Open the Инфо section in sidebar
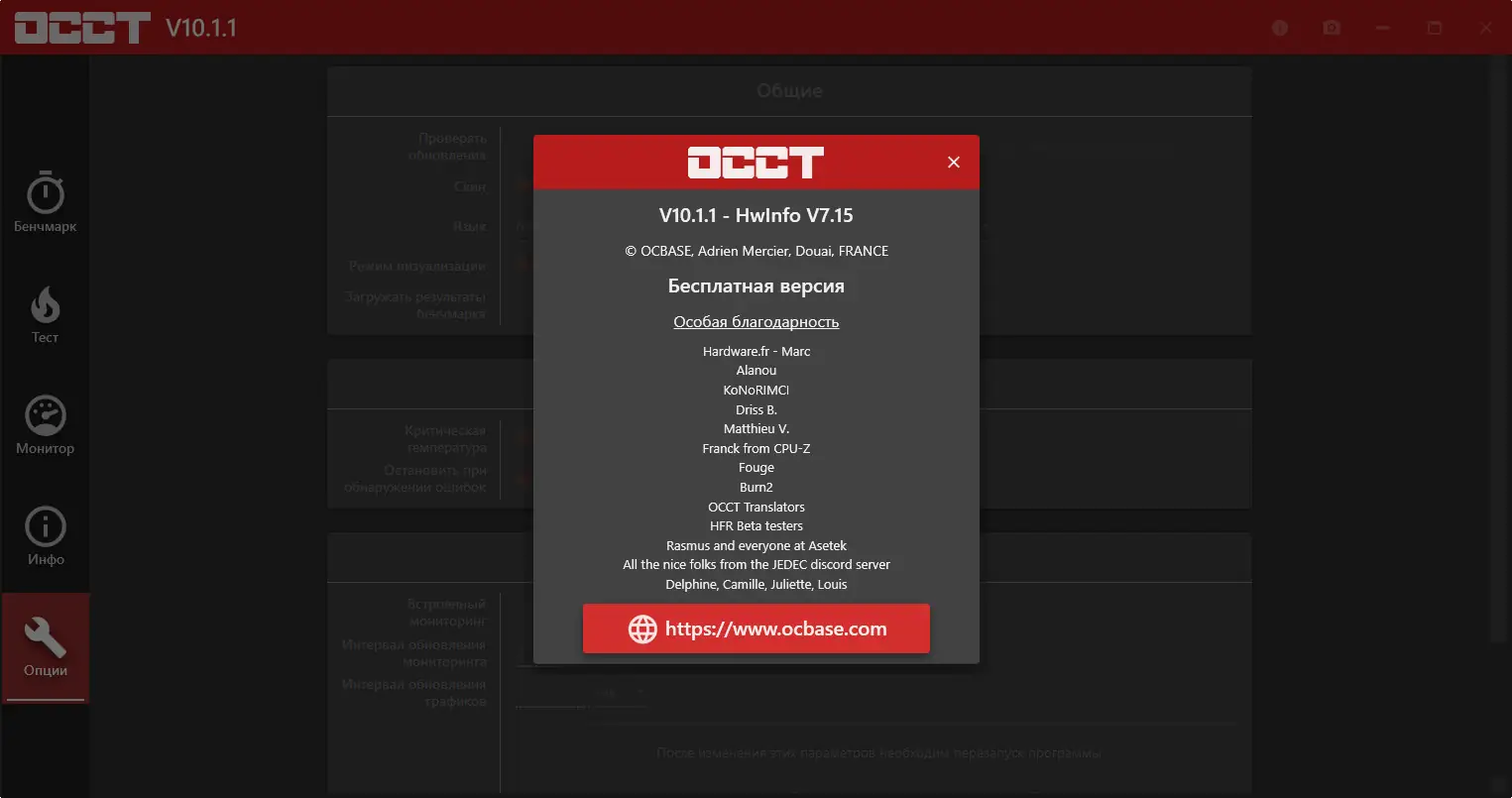 (x=45, y=537)
